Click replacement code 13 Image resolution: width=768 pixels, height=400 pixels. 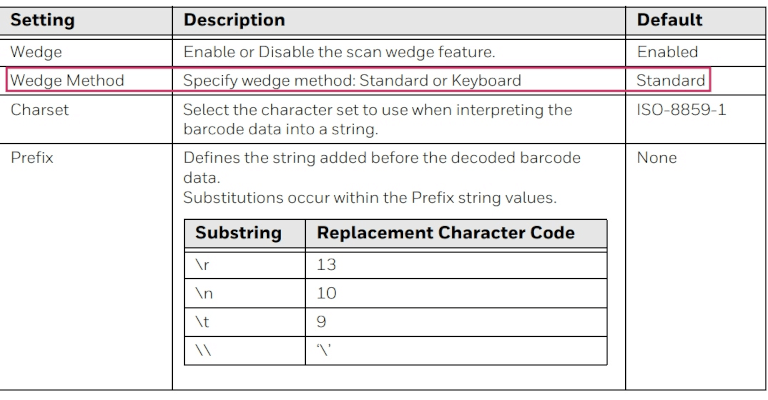326,265
